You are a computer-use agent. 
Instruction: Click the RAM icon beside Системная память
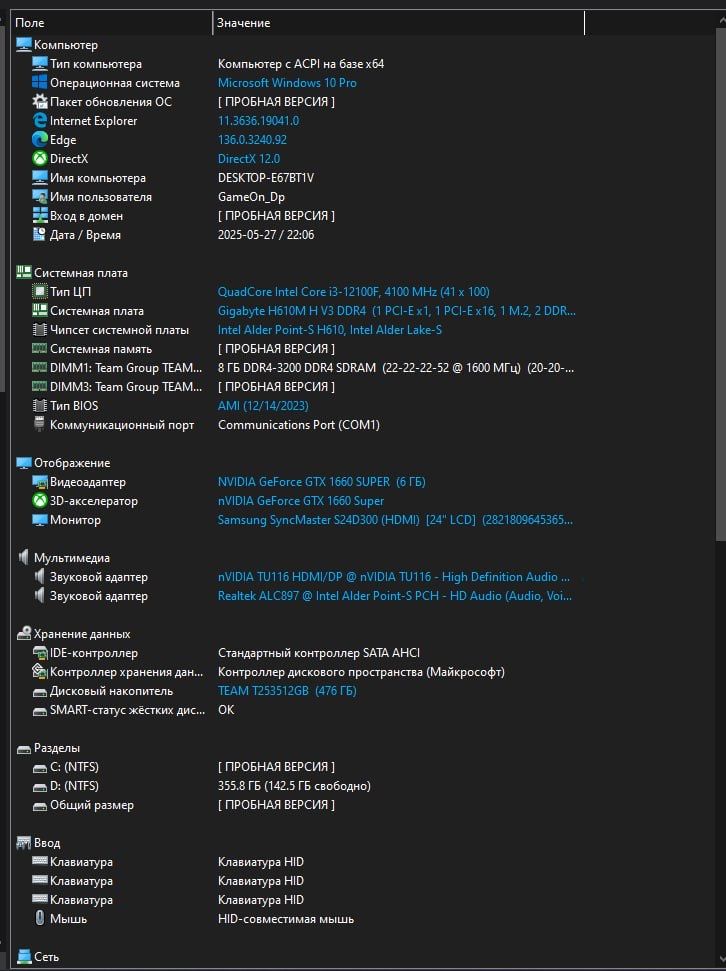(x=40, y=349)
